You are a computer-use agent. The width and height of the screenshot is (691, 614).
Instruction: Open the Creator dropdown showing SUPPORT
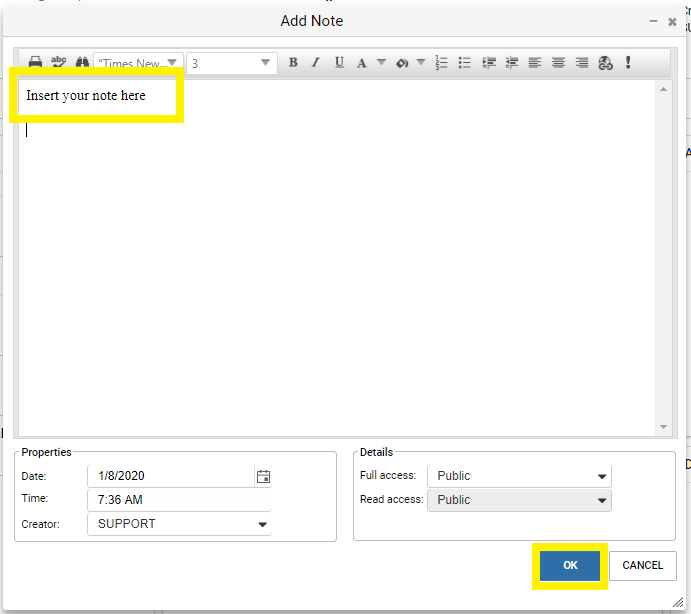pos(263,524)
